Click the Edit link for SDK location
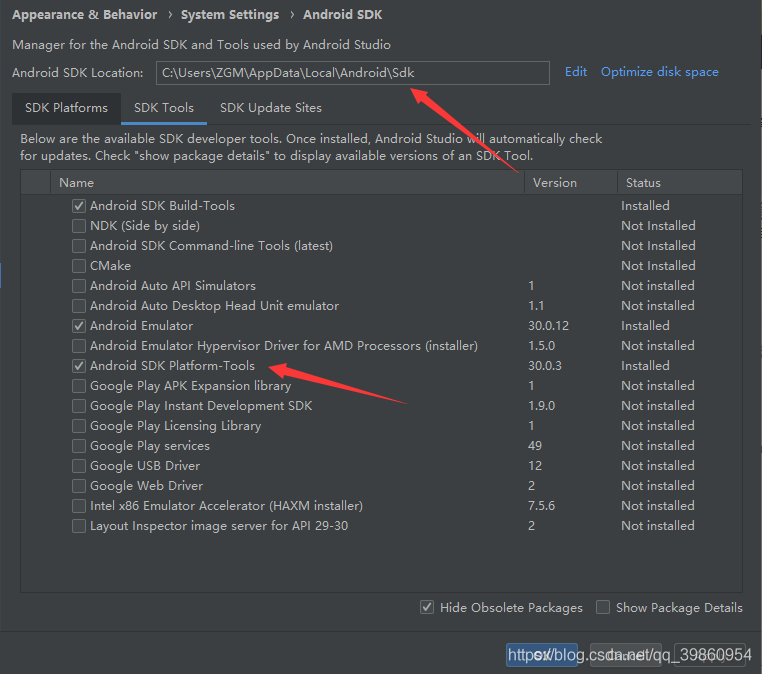The width and height of the screenshot is (762, 674). click(576, 72)
